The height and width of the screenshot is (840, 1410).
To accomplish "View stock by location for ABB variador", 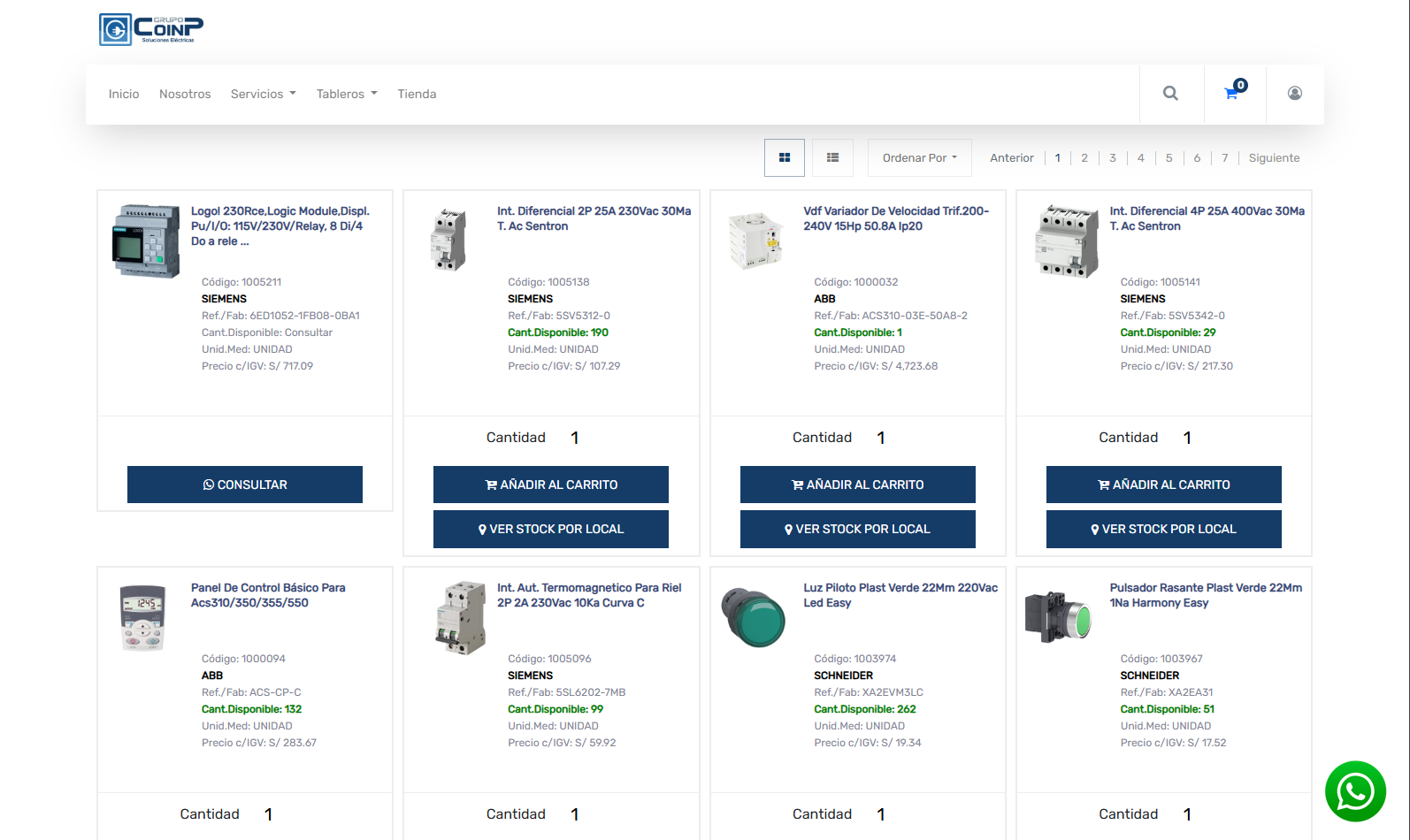I will pyautogui.click(x=857, y=529).
